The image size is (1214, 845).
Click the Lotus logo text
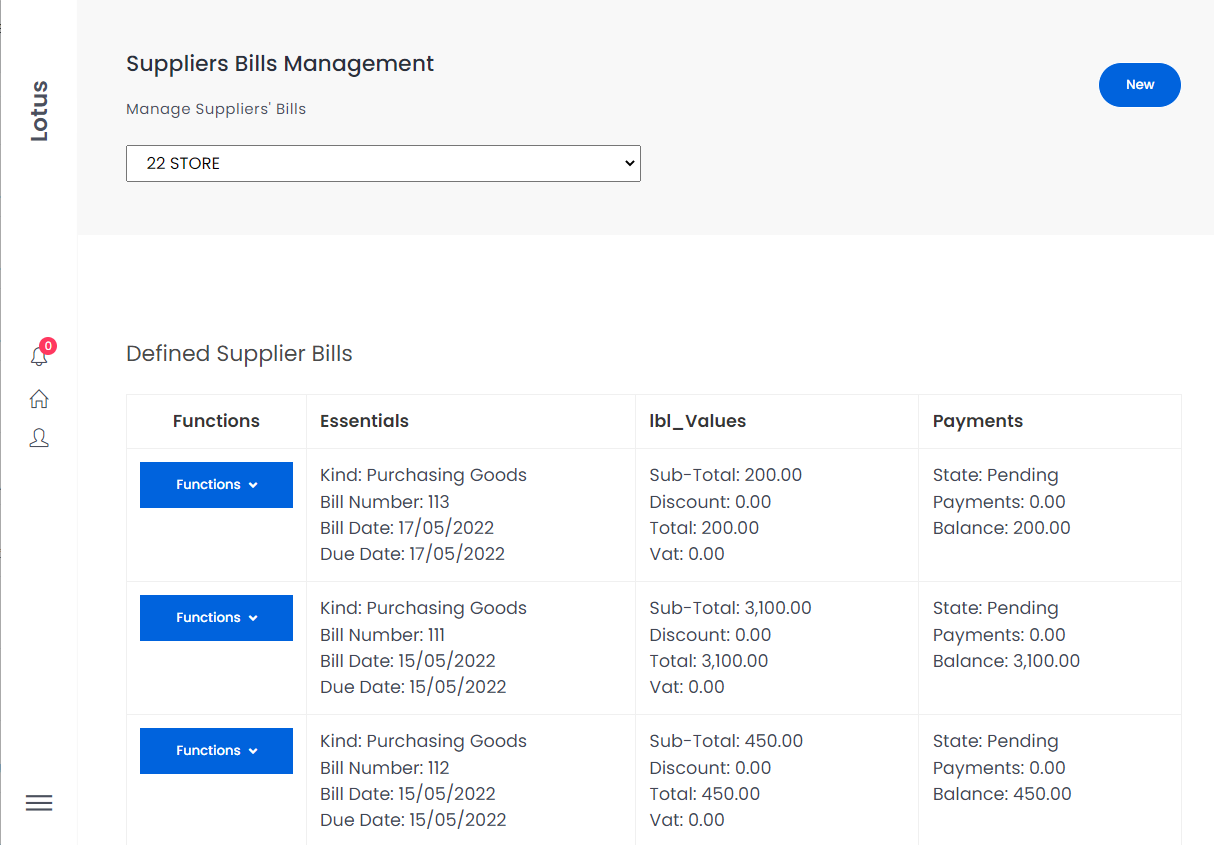39,111
